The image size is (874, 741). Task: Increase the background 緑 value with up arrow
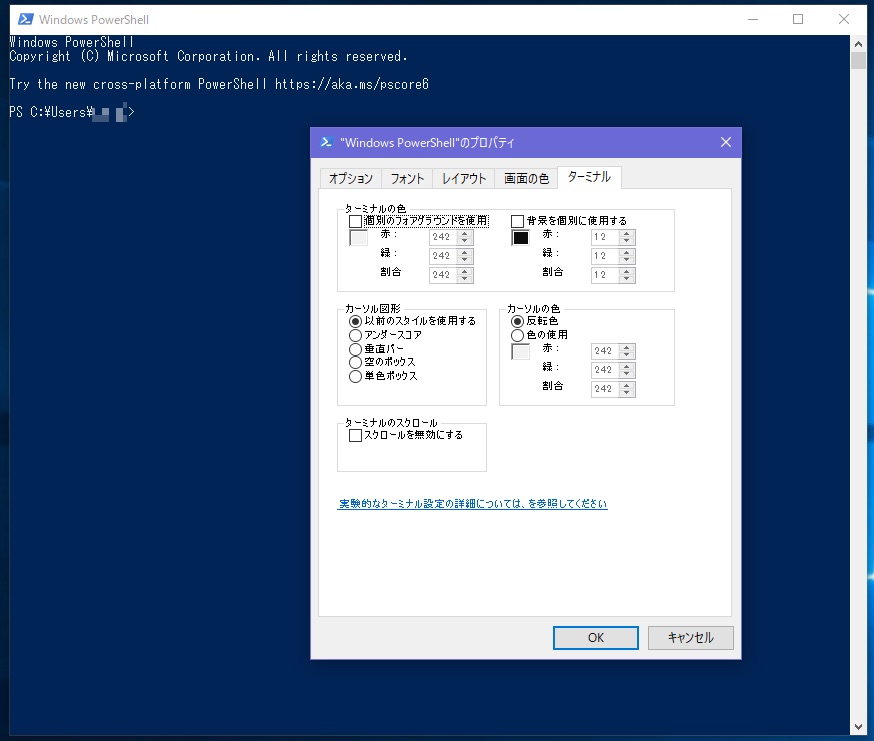point(627,253)
